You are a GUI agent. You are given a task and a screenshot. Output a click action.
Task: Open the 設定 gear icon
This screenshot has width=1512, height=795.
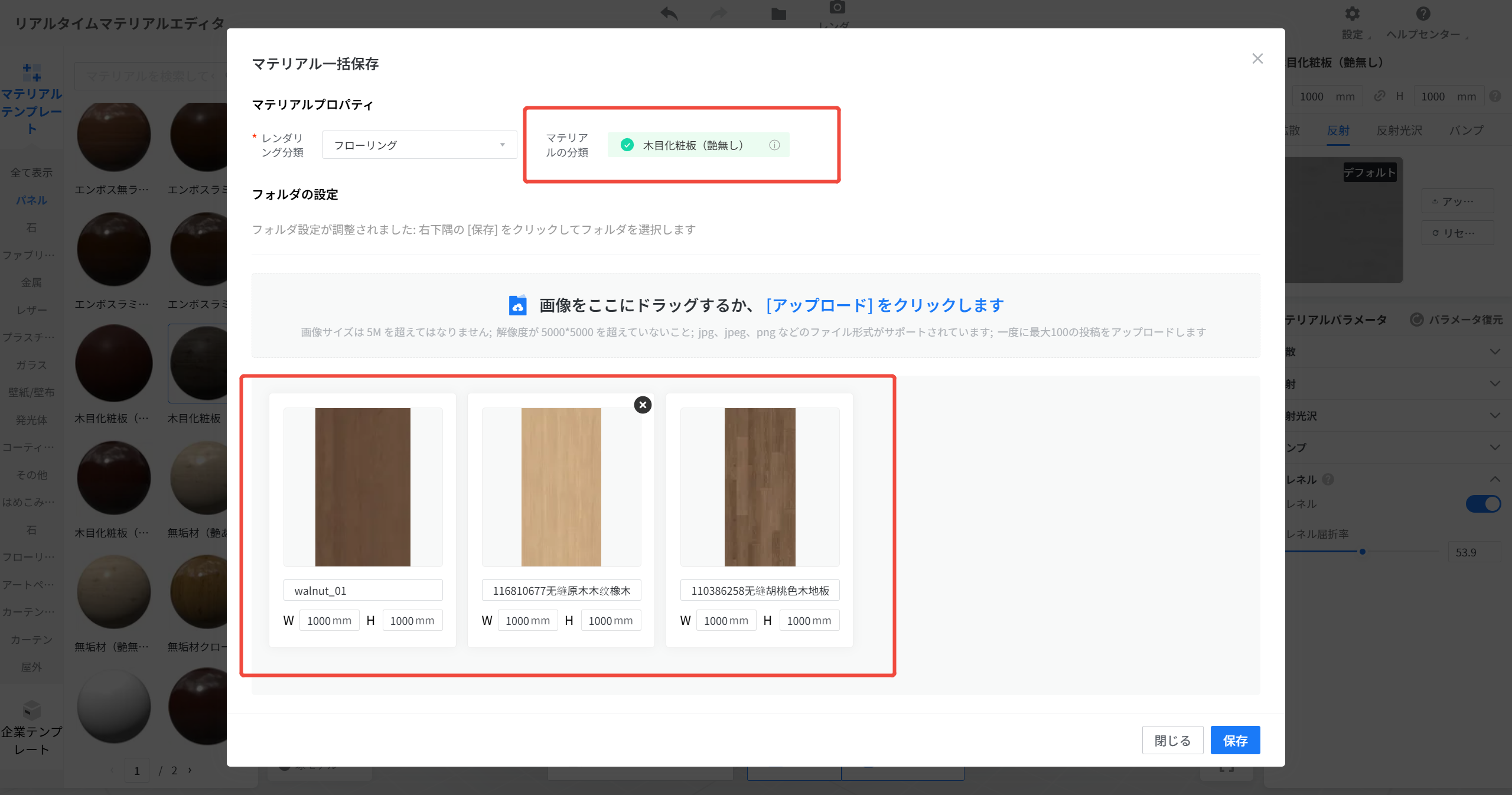click(1352, 13)
